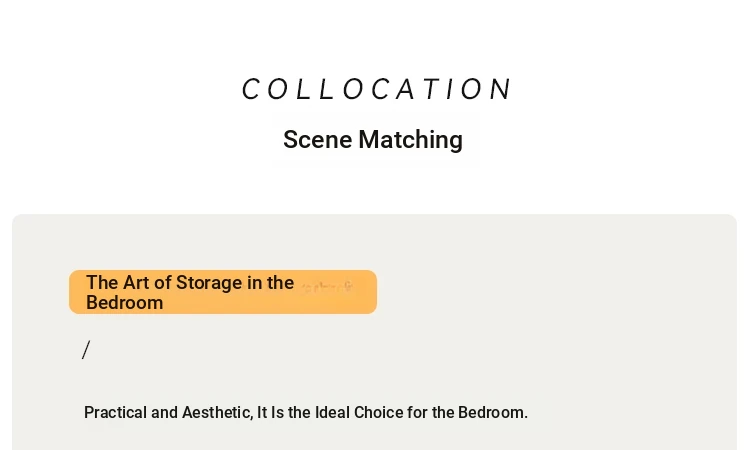The height and width of the screenshot is (450, 750).
Task: Select the orange Art of Storage banner
Action: (x=223, y=292)
